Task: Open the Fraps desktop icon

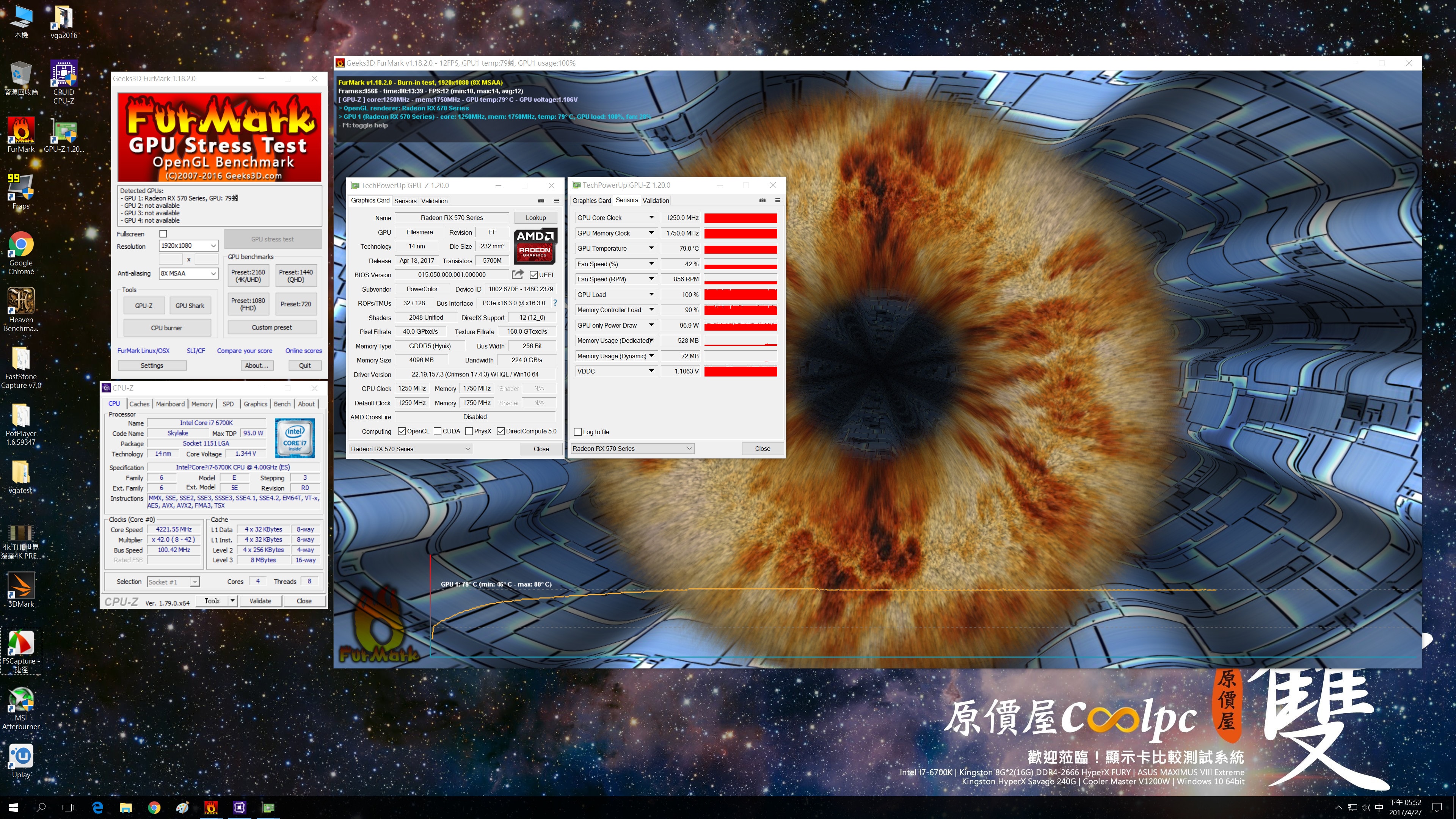Action: pos(21,191)
